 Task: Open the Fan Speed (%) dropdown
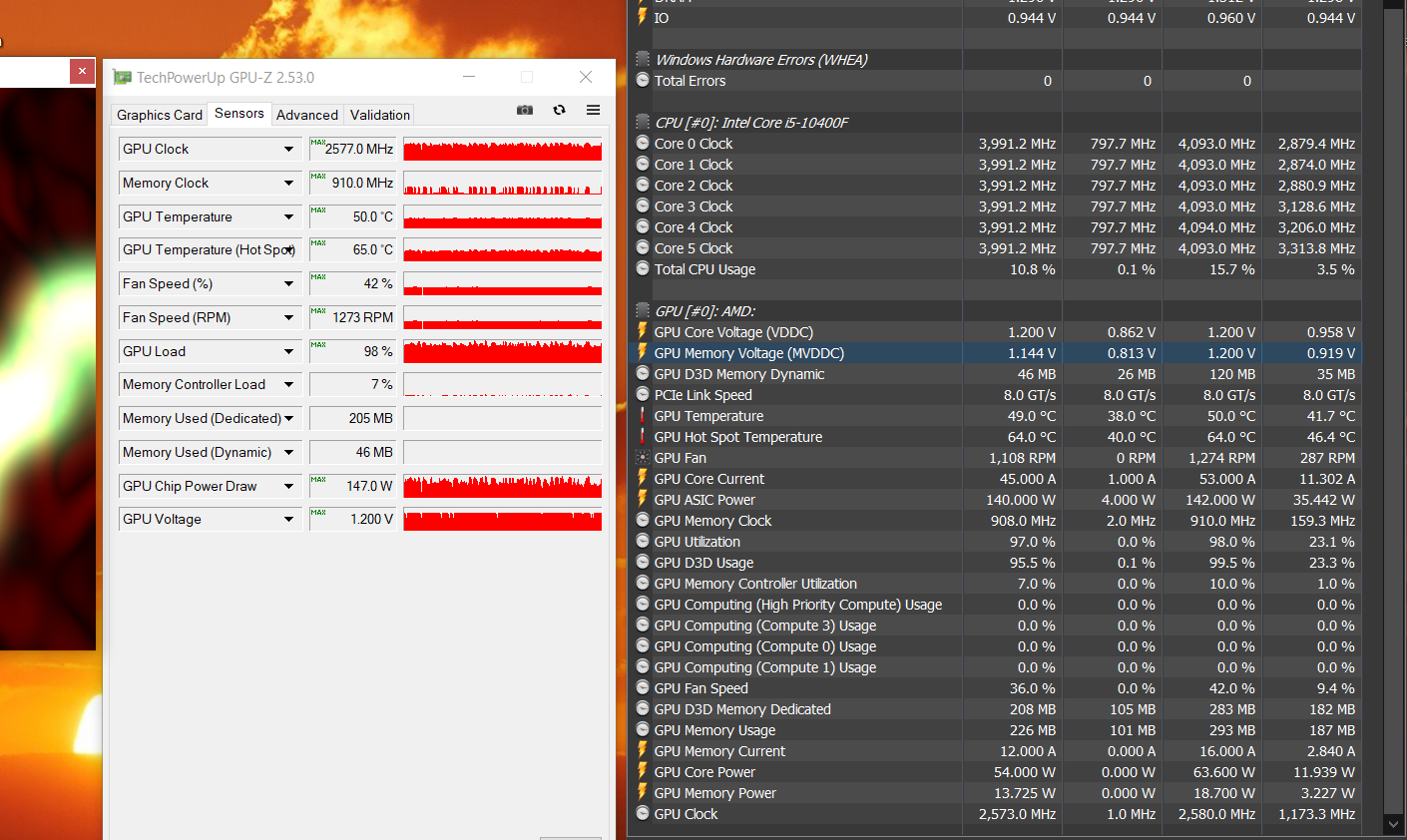click(288, 284)
